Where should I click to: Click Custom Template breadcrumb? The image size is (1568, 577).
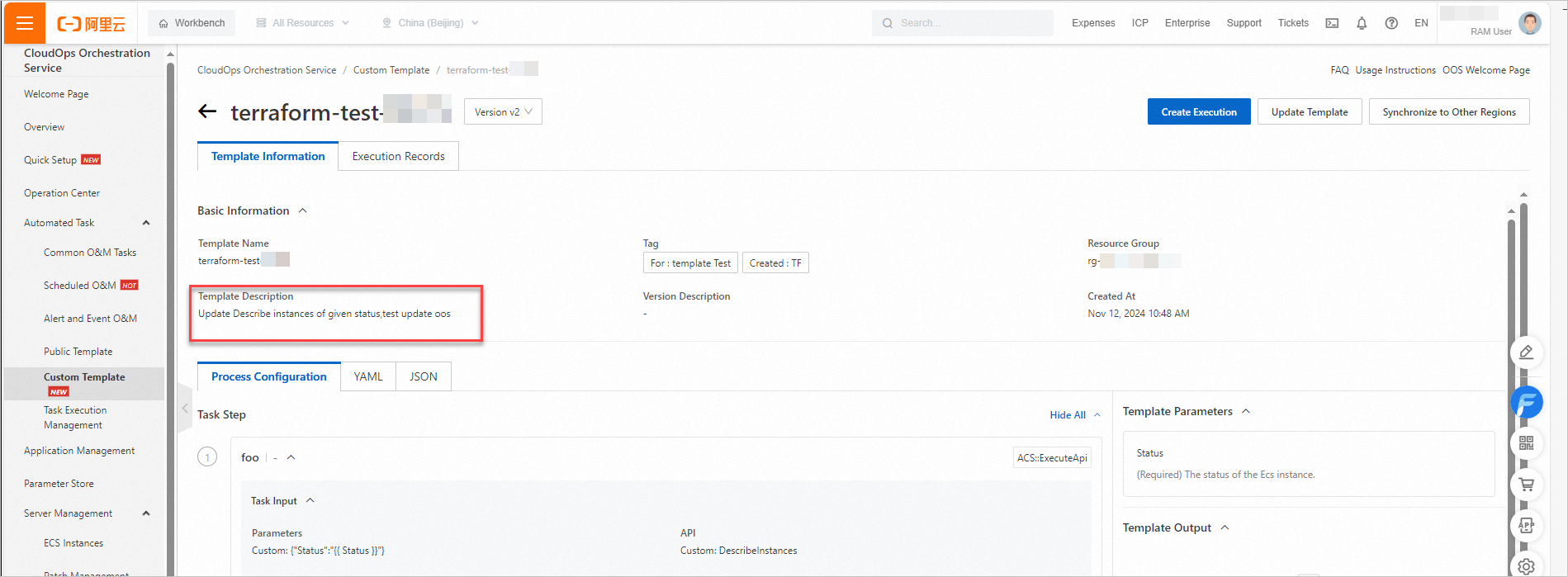[x=391, y=70]
